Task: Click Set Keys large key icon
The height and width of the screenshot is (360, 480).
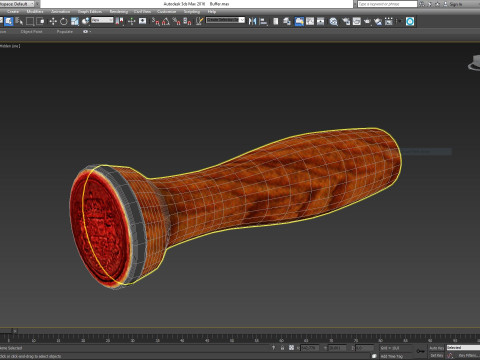Action: [x=420, y=351]
